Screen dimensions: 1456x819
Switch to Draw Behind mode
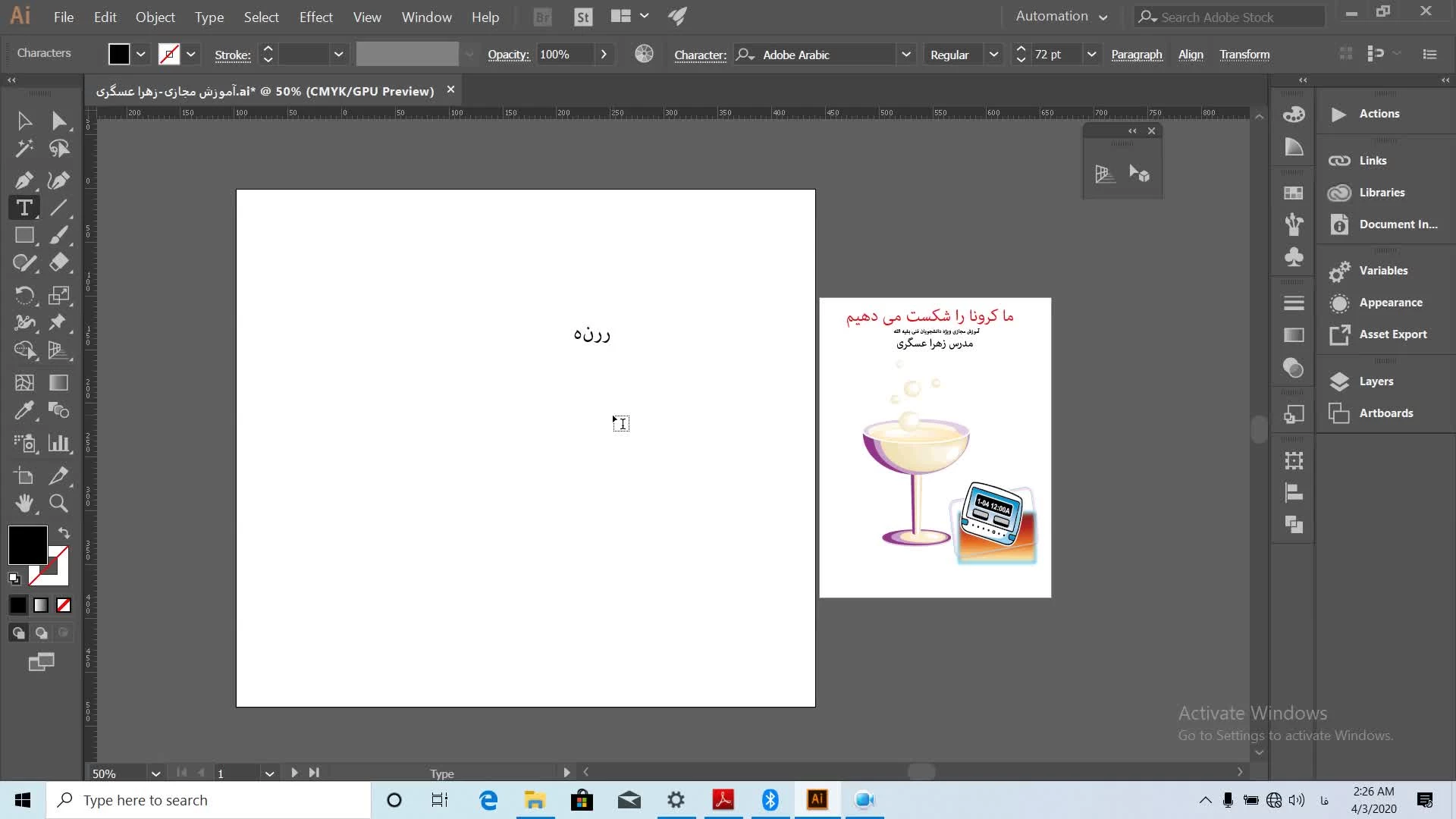point(42,632)
